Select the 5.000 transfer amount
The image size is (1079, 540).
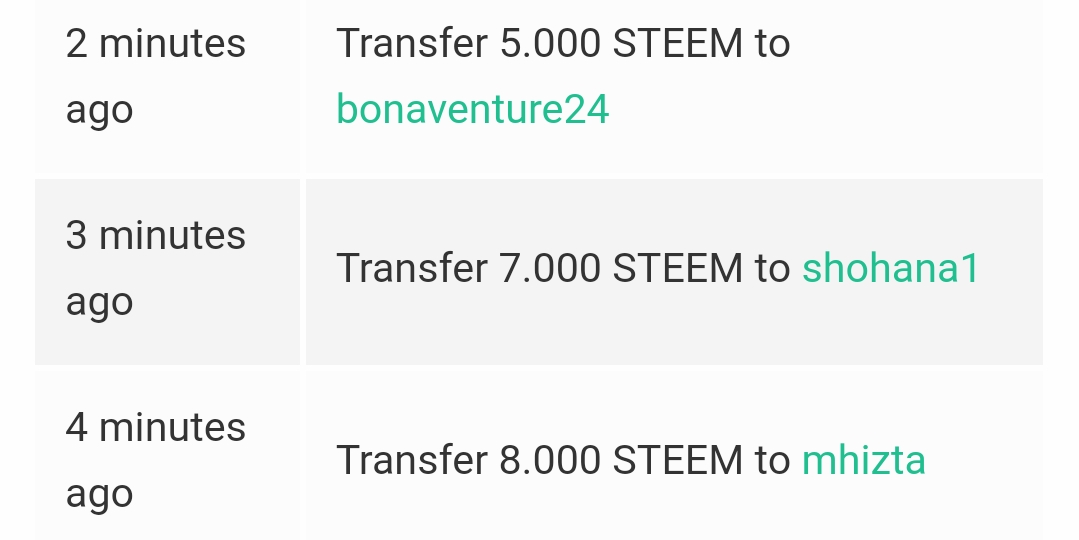pos(549,44)
